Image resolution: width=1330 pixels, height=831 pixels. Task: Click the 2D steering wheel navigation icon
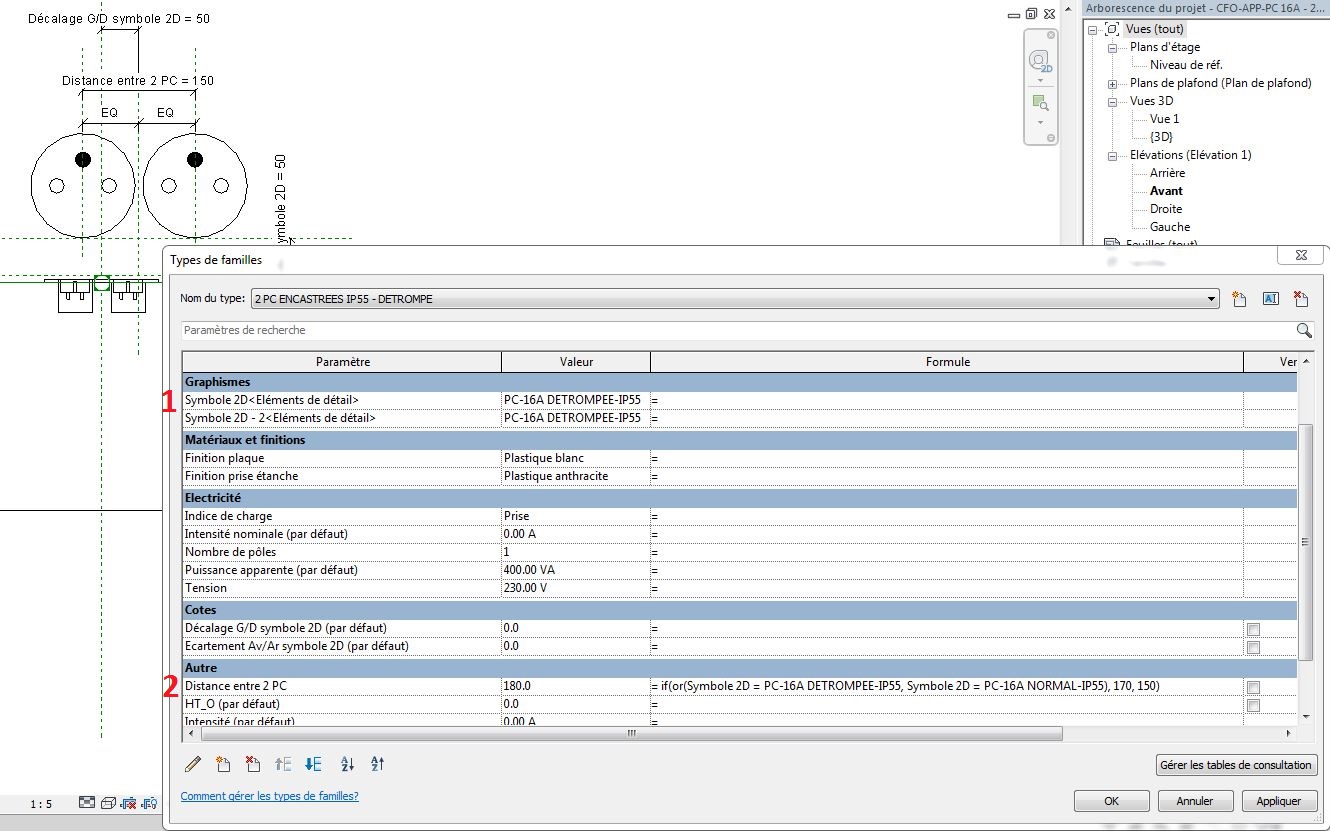click(x=1040, y=62)
